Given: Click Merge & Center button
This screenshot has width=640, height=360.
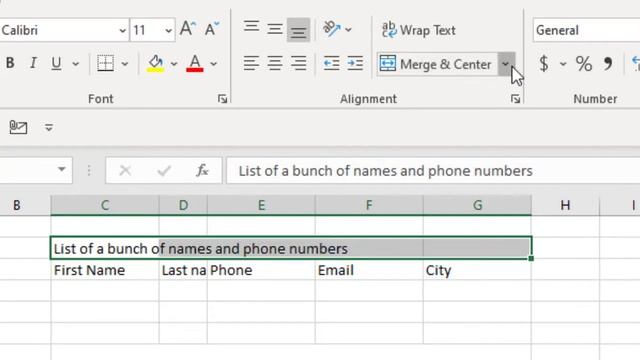Looking at the screenshot, I should point(437,64).
